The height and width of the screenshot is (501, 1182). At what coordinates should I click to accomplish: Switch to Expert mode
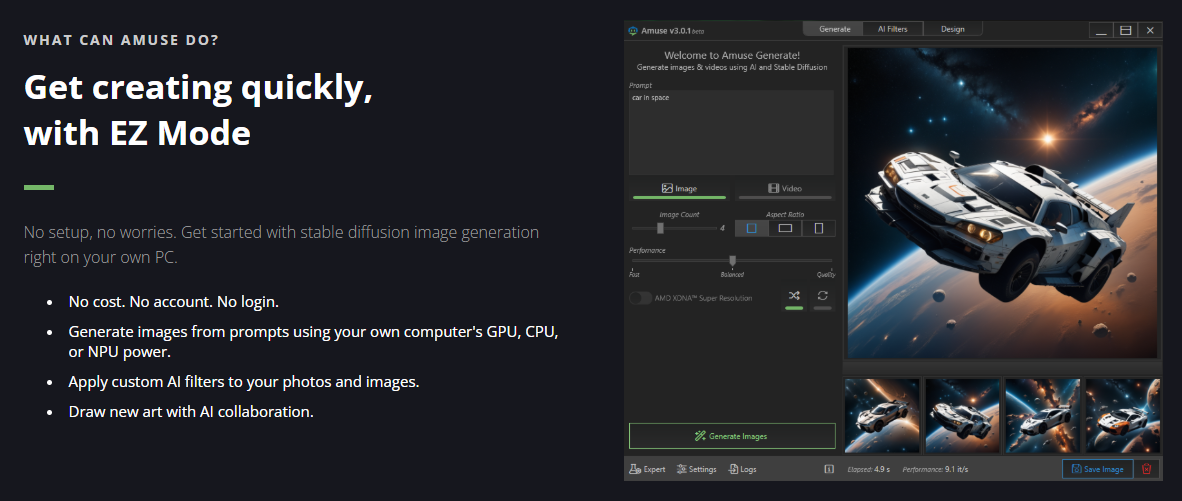point(647,469)
